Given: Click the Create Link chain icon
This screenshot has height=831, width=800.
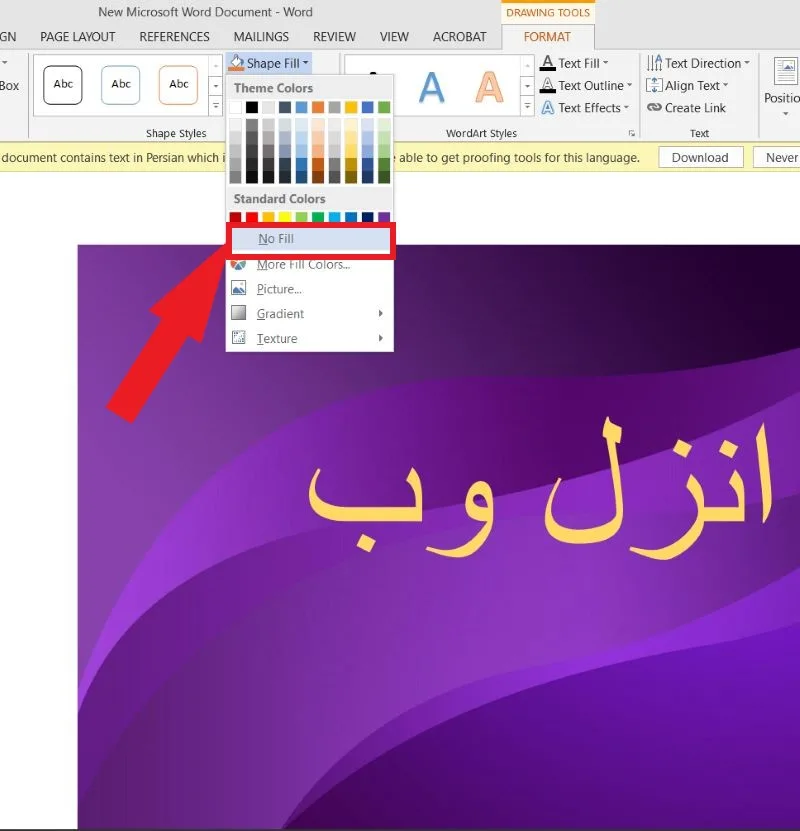Looking at the screenshot, I should [654, 108].
